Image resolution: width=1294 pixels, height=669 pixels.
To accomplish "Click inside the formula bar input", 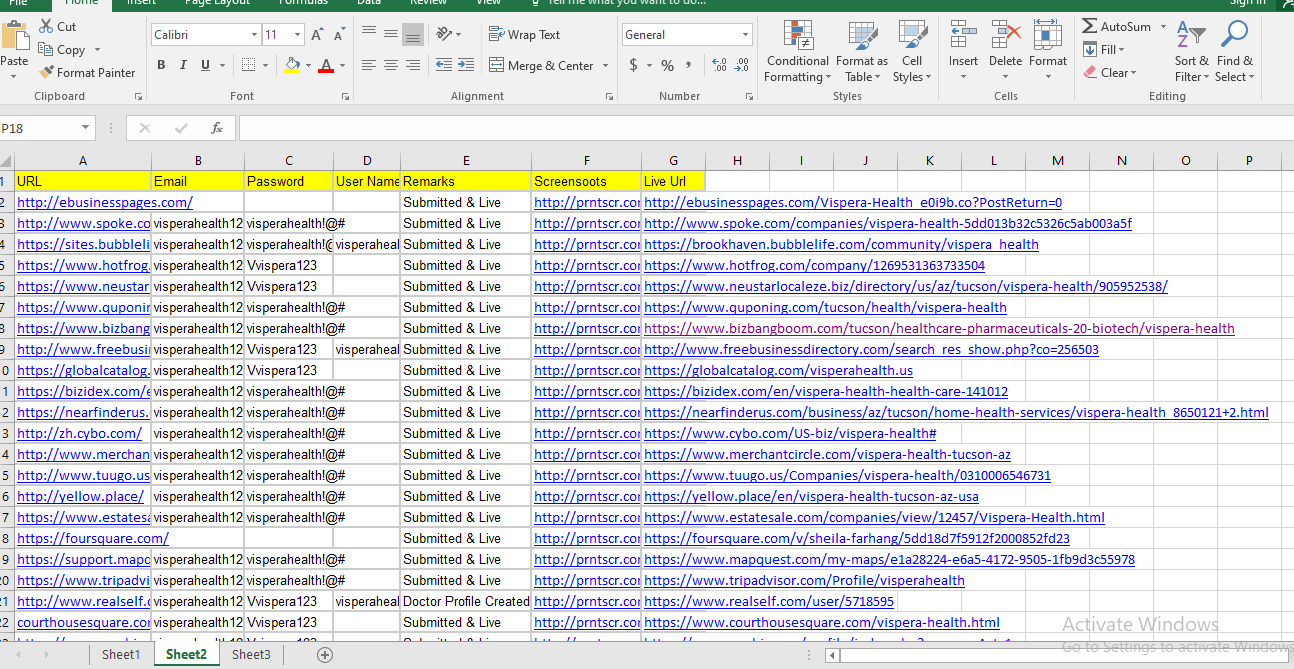I will tap(760, 128).
